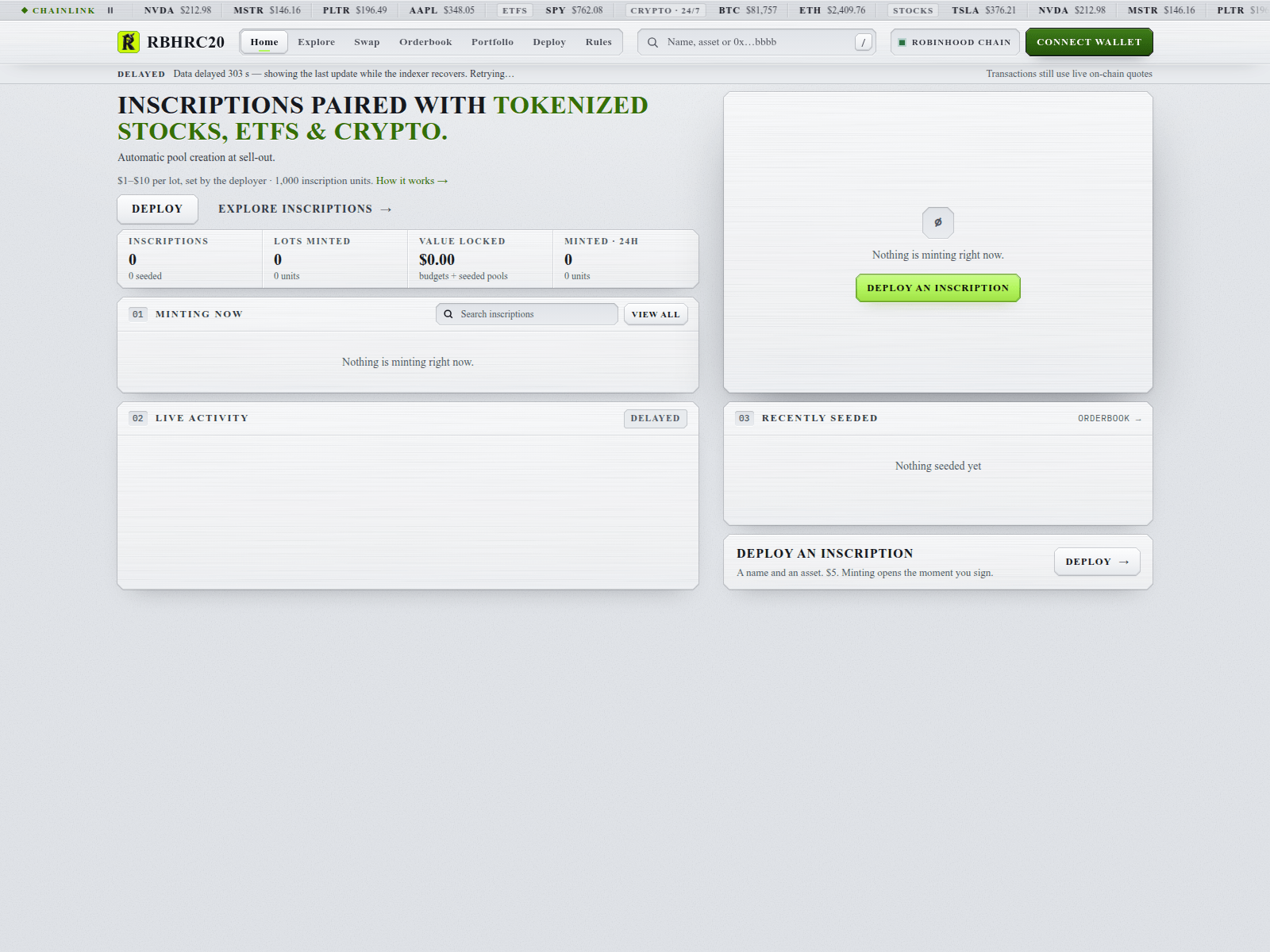Click View All in Minting Now
Viewport: 1270px width, 952px height.
point(656,314)
